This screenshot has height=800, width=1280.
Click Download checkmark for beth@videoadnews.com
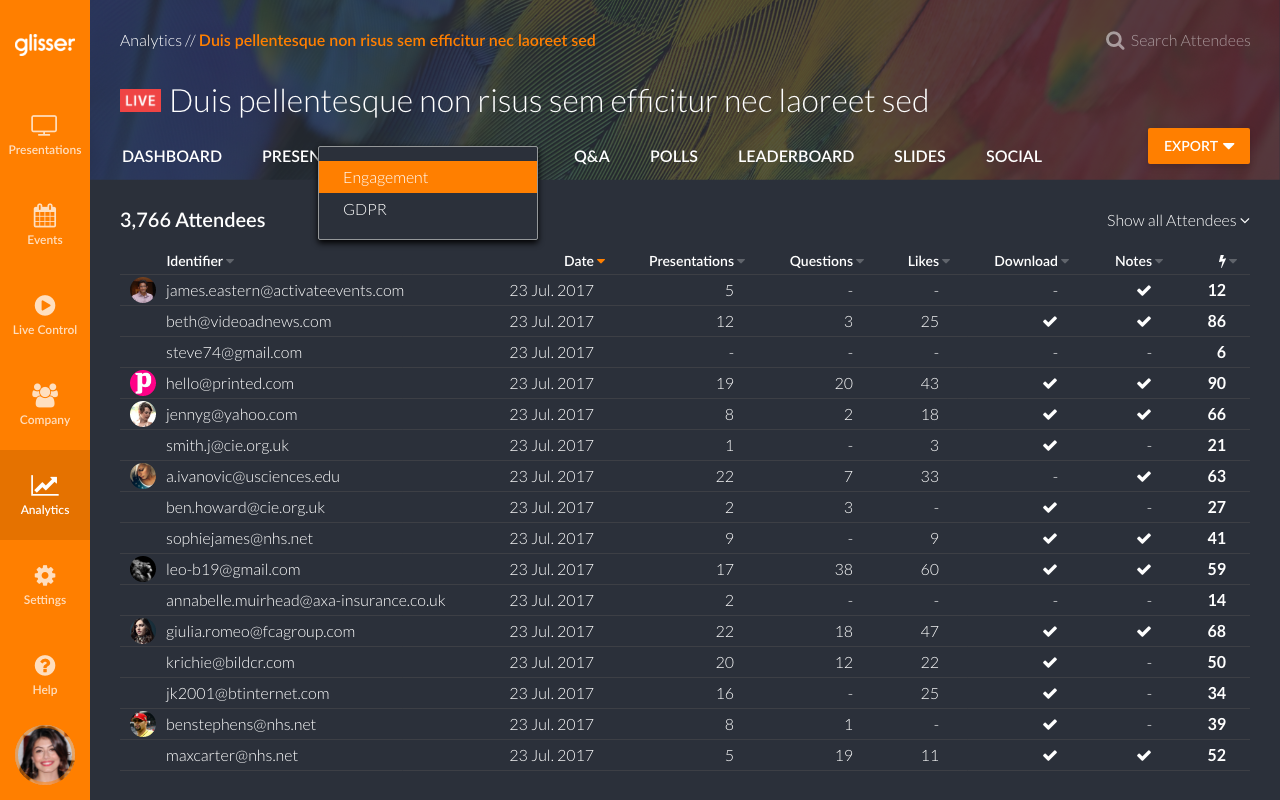coord(1049,322)
